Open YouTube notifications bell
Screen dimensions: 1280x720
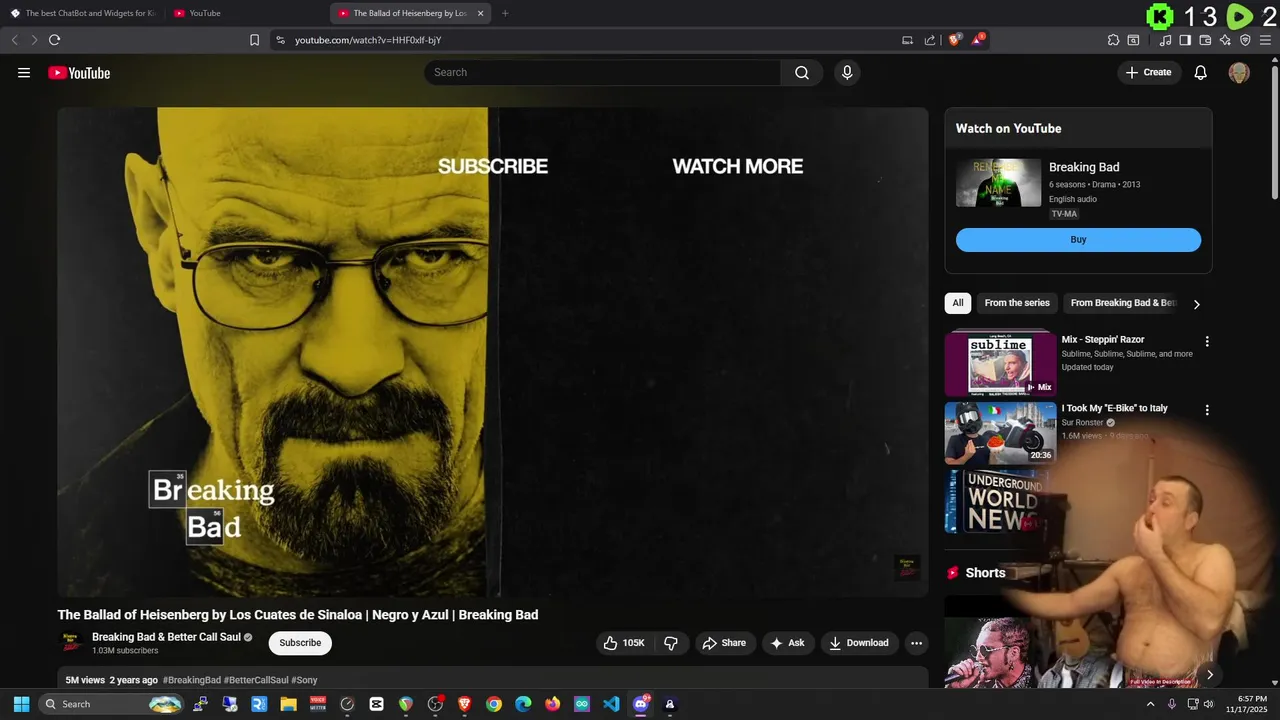click(1201, 72)
